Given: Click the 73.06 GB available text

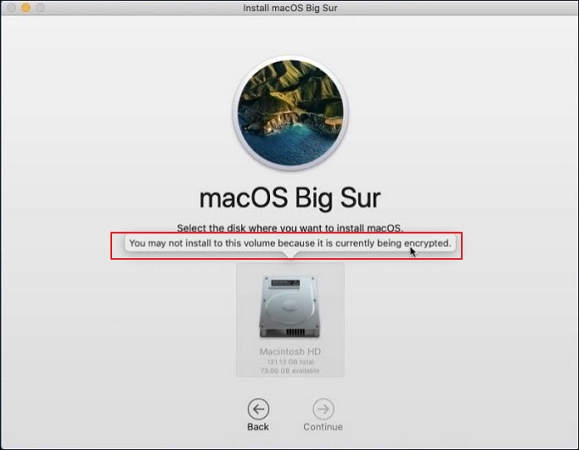Looking at the screenshot, I should (x=290, y=370).
